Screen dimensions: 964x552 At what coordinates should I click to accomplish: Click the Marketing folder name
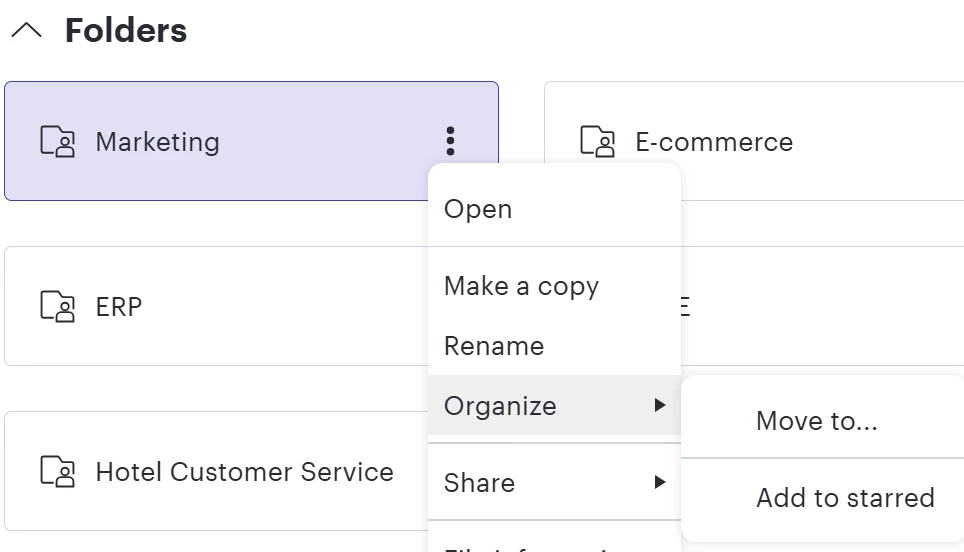point(157,142)
